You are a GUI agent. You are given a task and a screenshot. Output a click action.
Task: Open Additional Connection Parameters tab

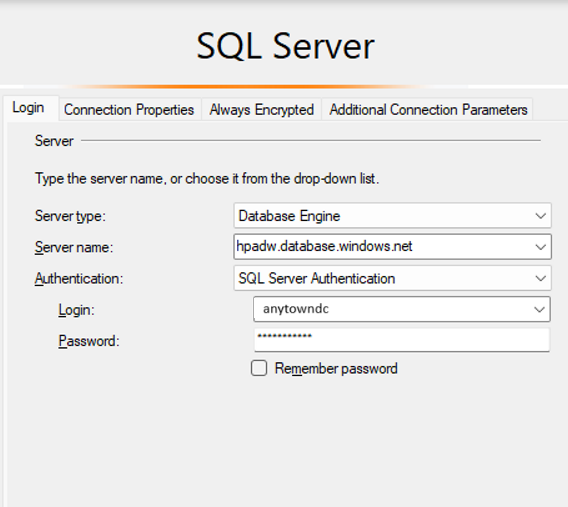[x=428, y=110]
